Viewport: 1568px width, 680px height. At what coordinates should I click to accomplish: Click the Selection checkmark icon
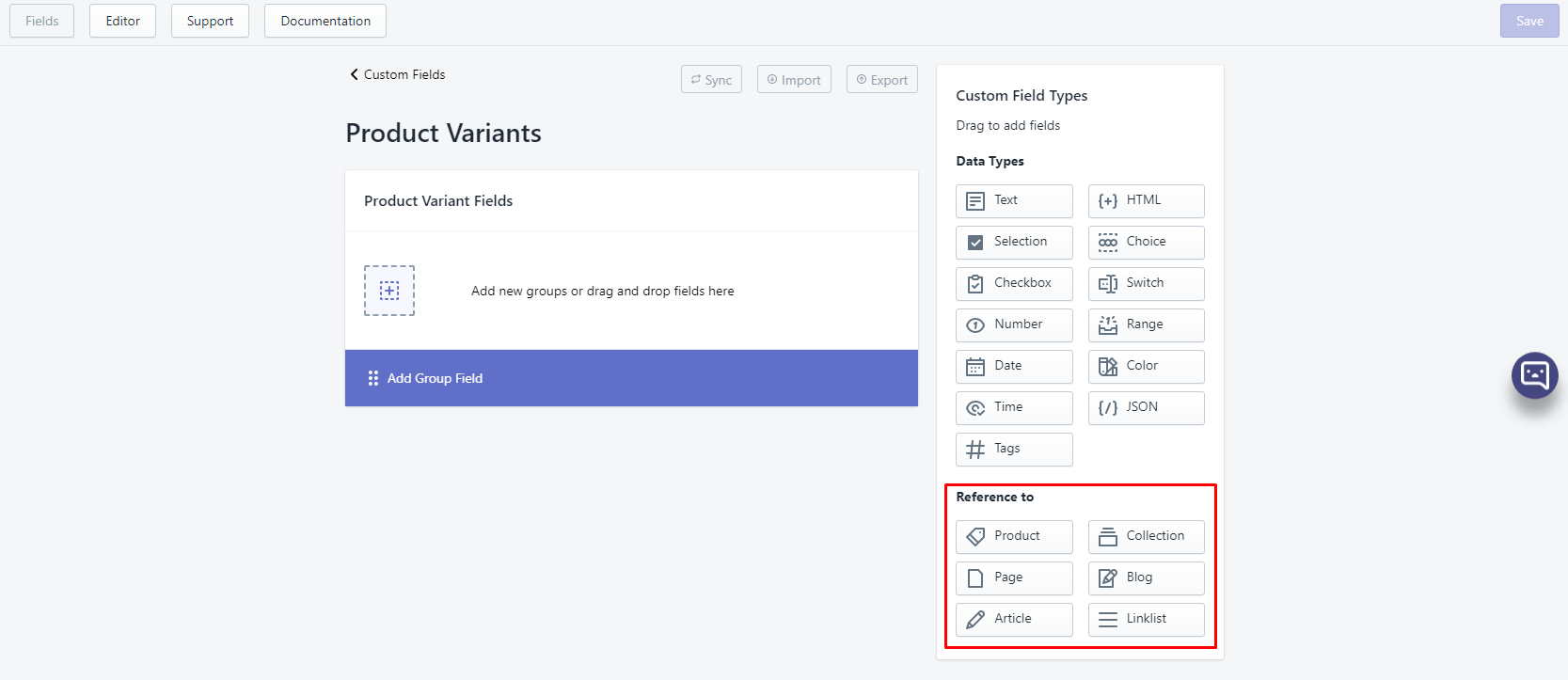pyautogui.click(x=975, y=243)
